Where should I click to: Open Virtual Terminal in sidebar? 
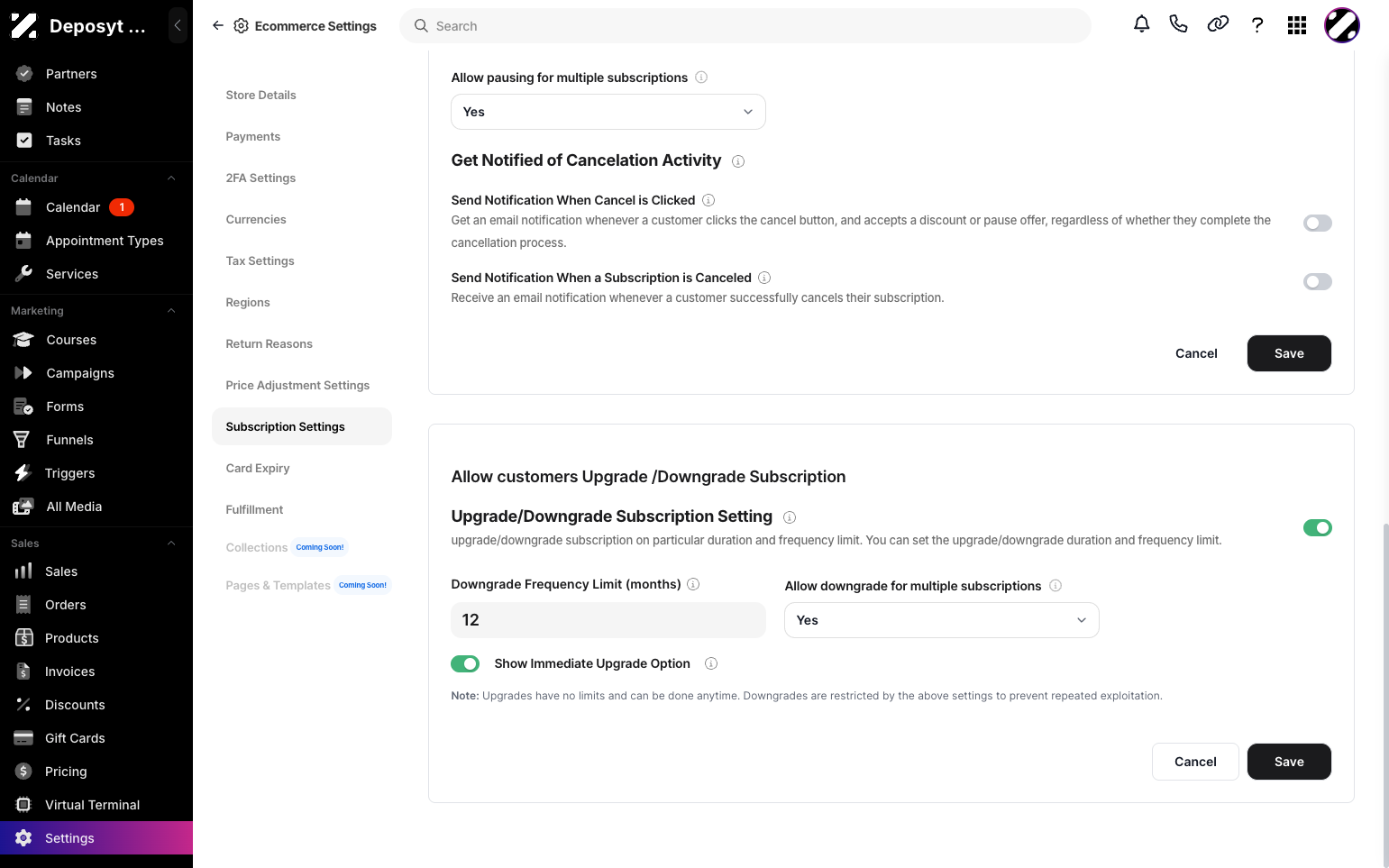click(x=92, y=805)
